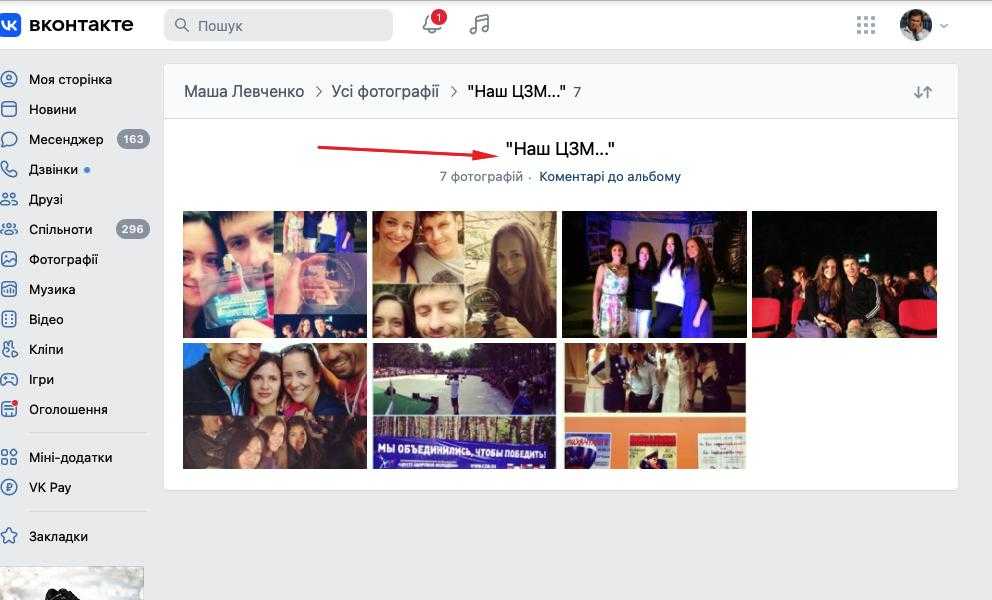Go to Маша Левченко breadcrumb
992x600 pixels.
click(x=244, y=92)
